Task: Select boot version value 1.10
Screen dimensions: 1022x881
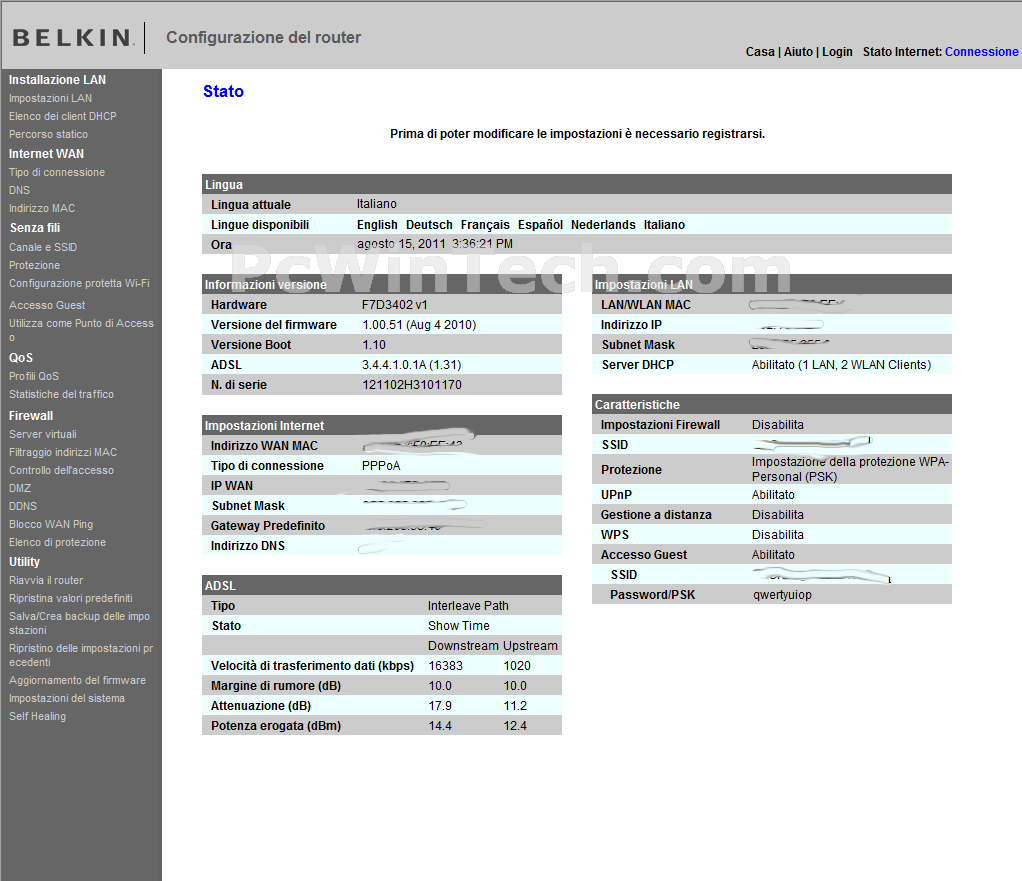Action: [x=374, y=345]
